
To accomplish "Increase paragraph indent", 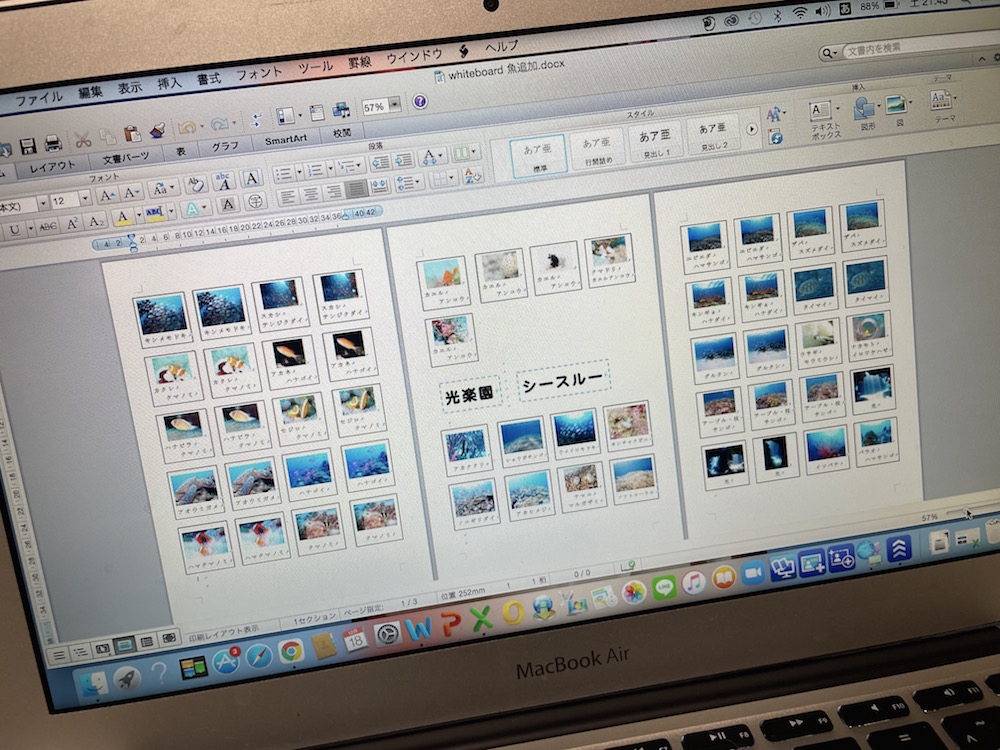I will coord(403,159).
